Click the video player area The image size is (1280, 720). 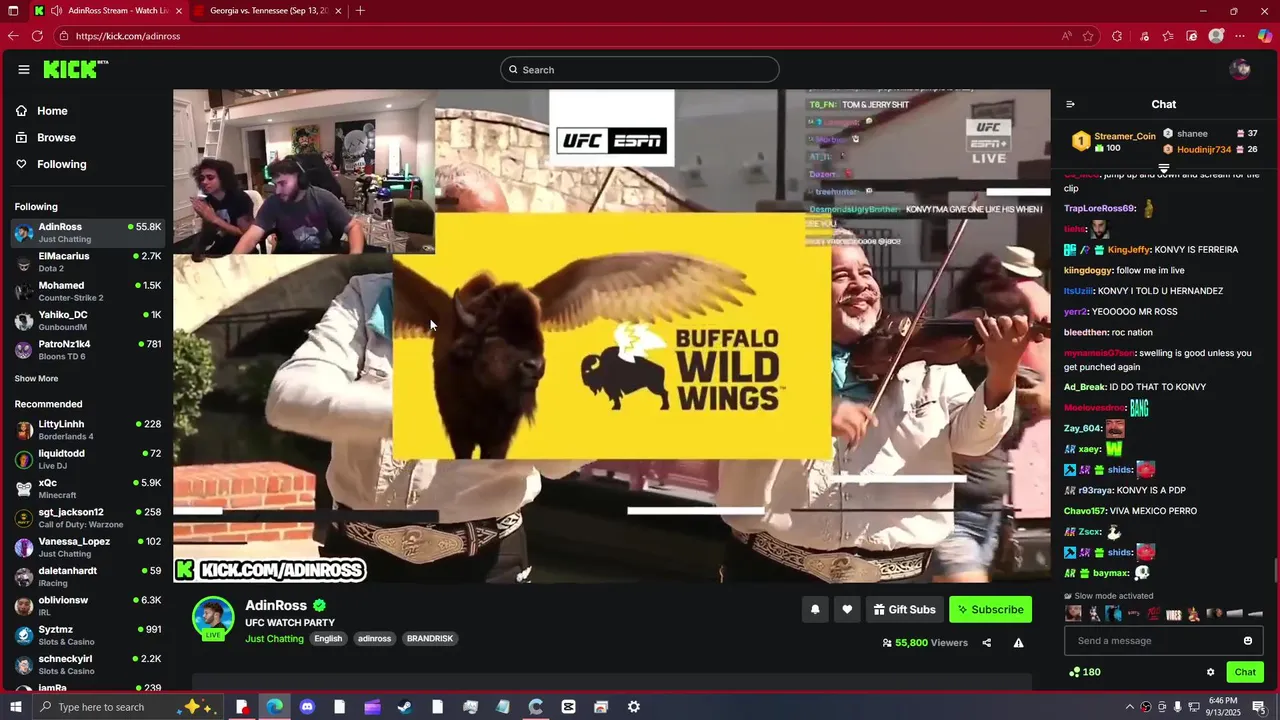pyautogui.click(x=611, y=336)
